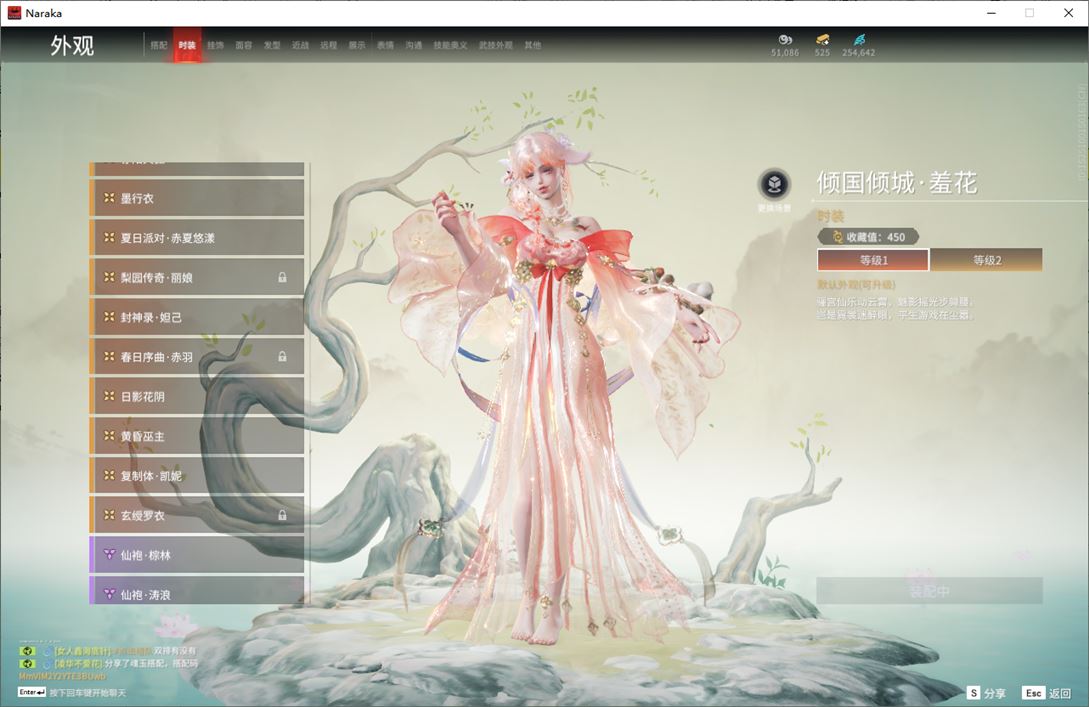Choose the 黄昏巫主 outfit
This screenshot has height=707, width=1089.
pos(197,435)
